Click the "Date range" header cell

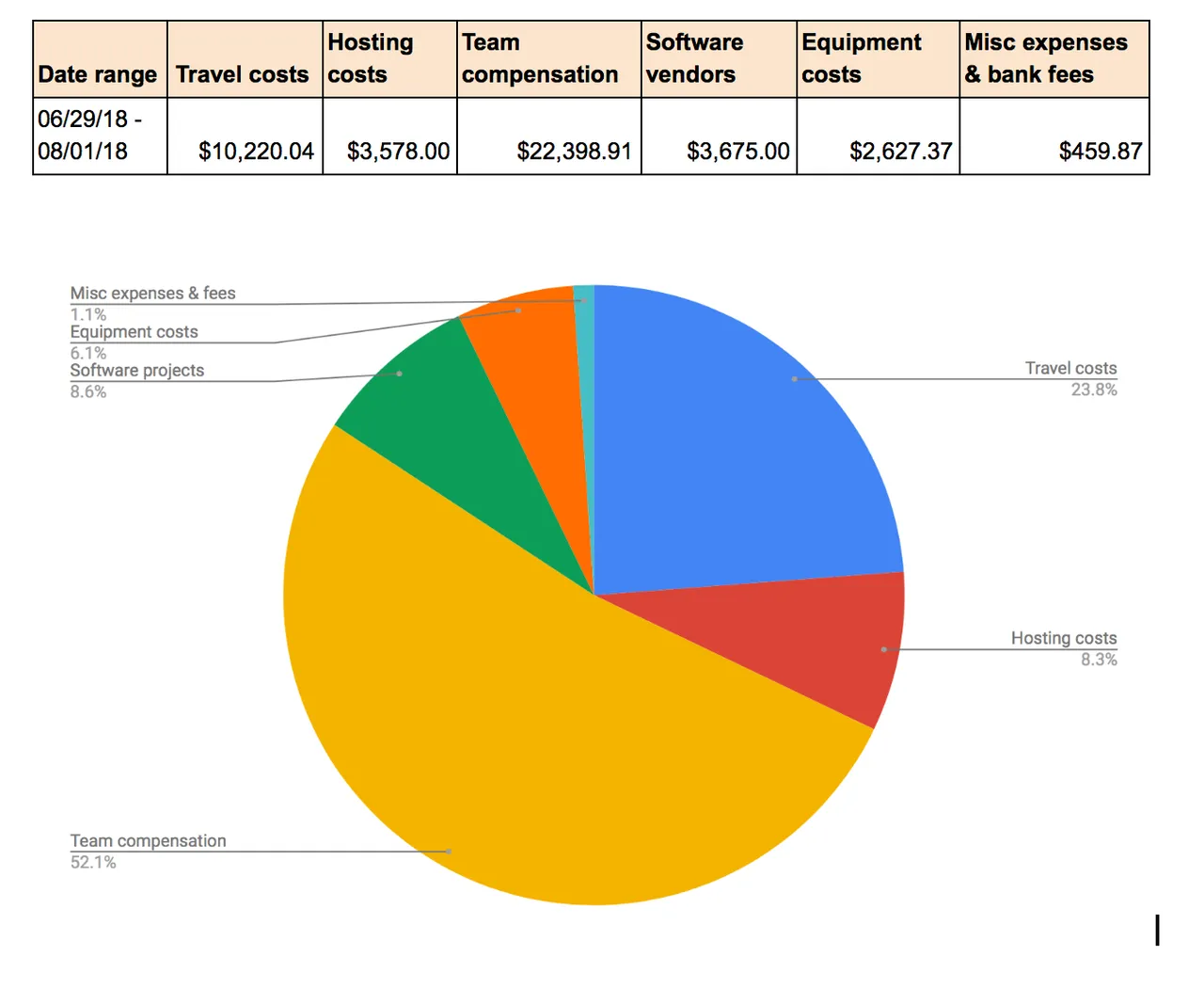tap(100, 59)
